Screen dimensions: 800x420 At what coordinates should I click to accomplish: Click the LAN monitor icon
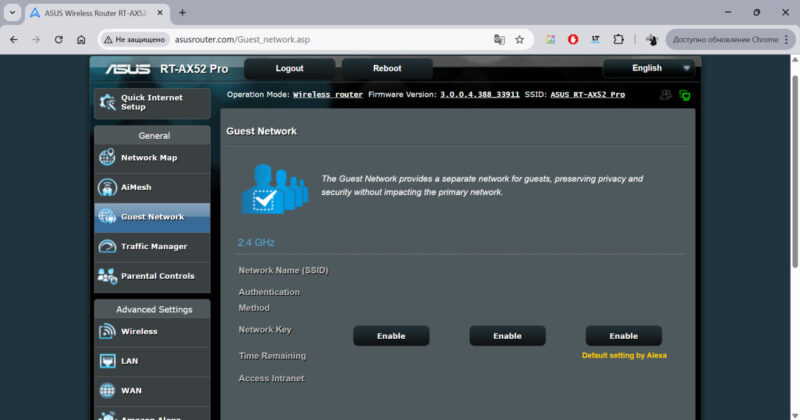click(107, 361)
